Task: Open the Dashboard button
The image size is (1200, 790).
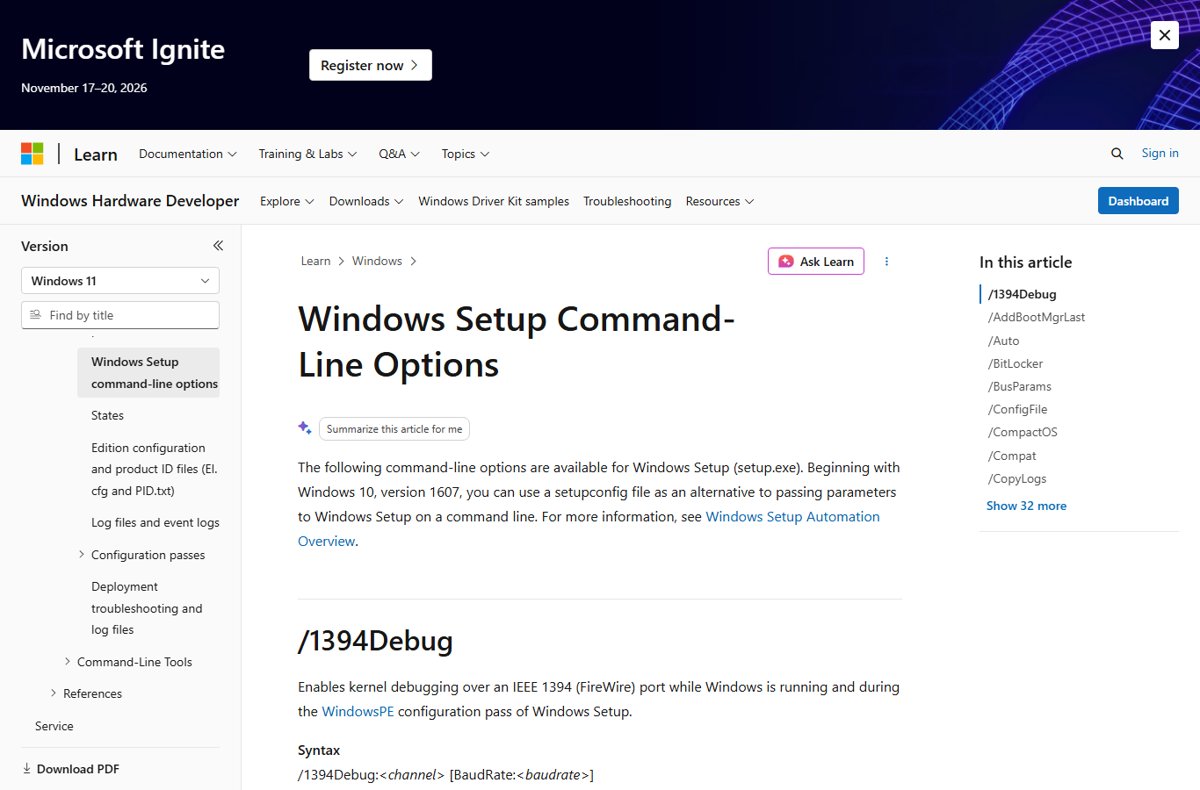Action: 1138,201
